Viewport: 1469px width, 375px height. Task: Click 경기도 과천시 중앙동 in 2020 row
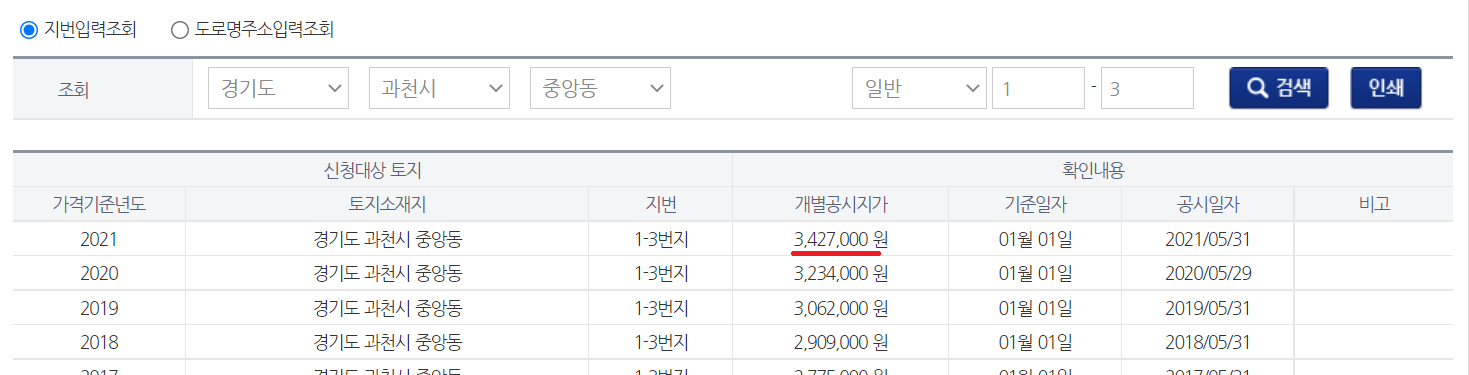point(387,274)
